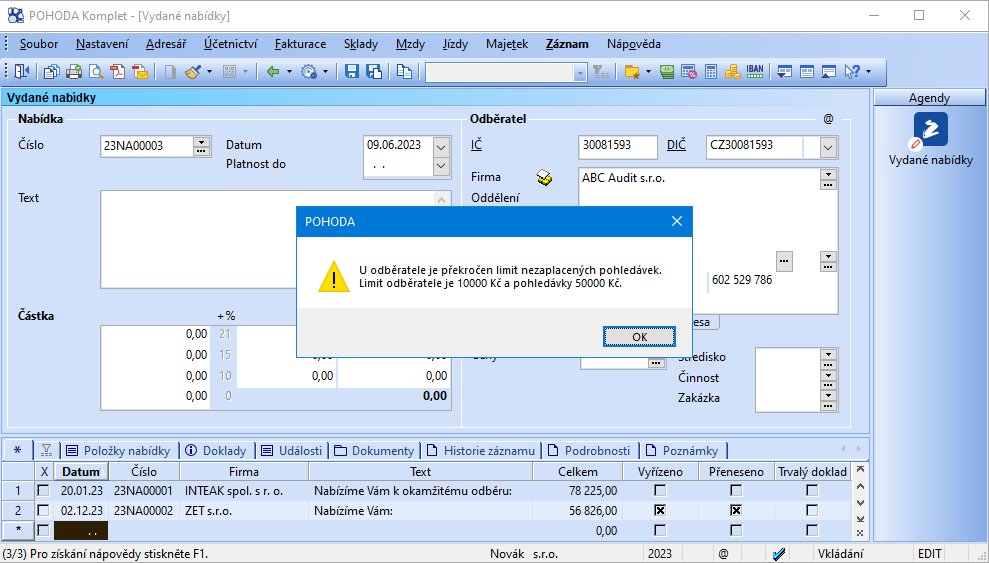Click the middle window layout toolbar icon
Viewport: 989px width, 563px height.
tap(807, 72)
